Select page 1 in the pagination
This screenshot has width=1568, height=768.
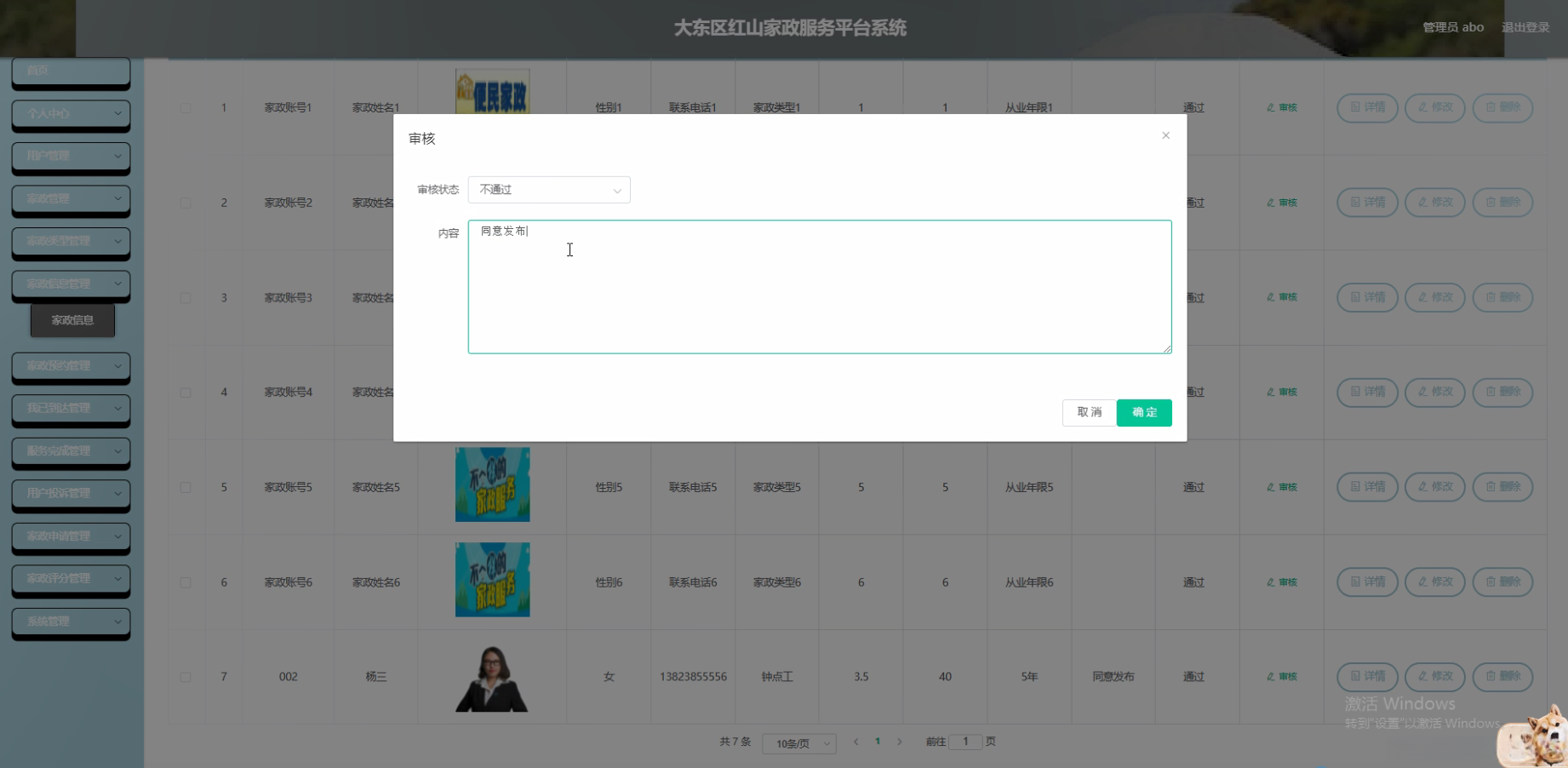(x=878, y=742)
